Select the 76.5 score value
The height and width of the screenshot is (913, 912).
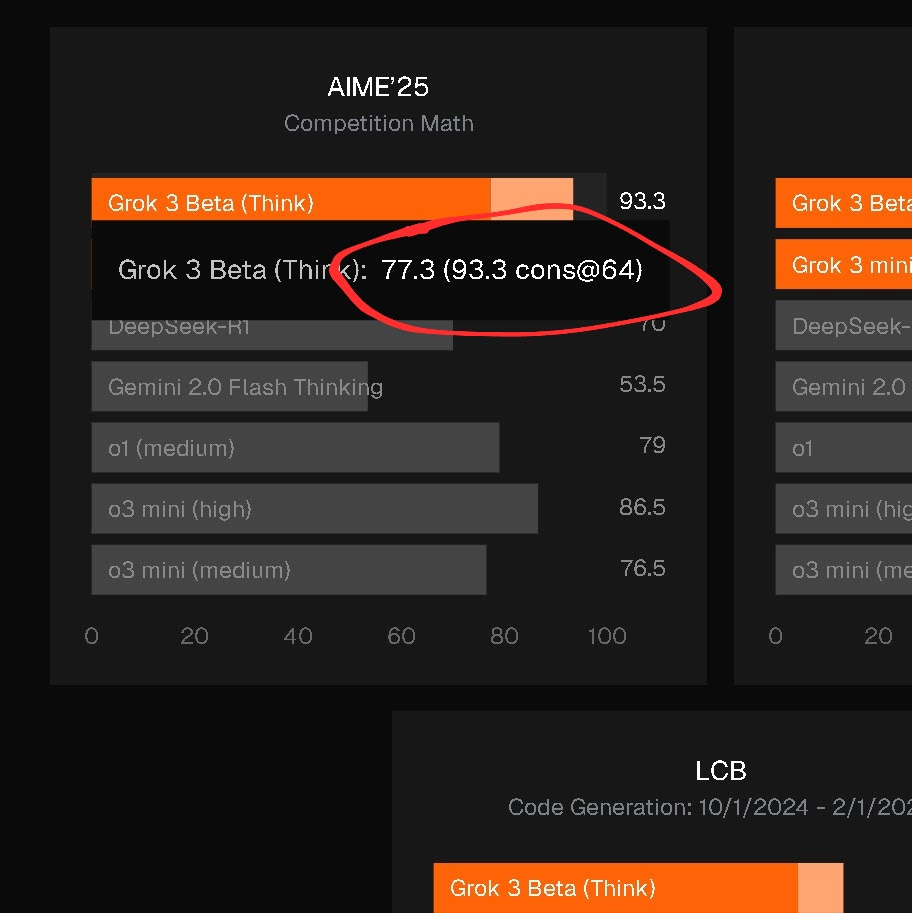642,568
